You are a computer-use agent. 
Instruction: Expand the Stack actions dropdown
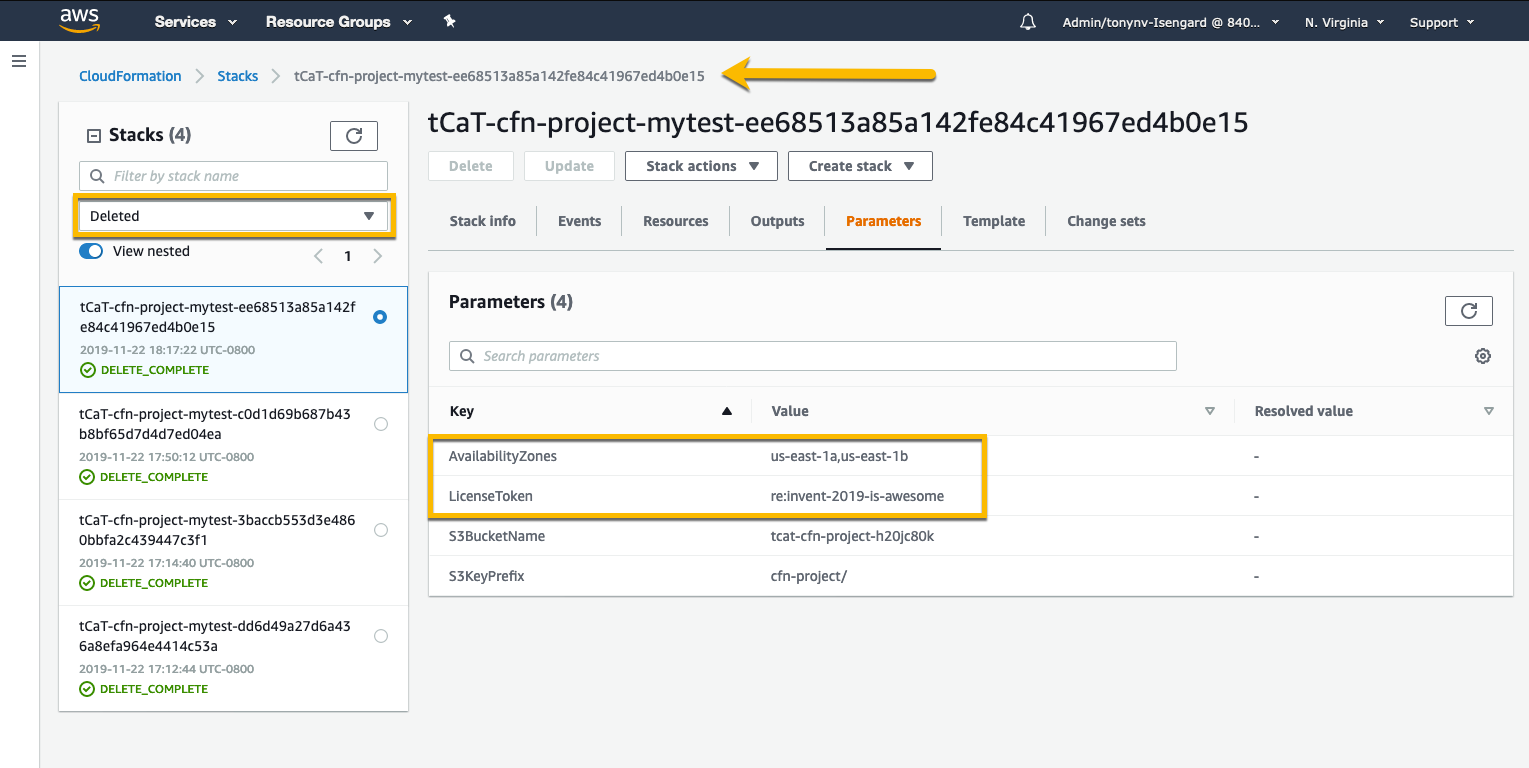pos(701,166)
